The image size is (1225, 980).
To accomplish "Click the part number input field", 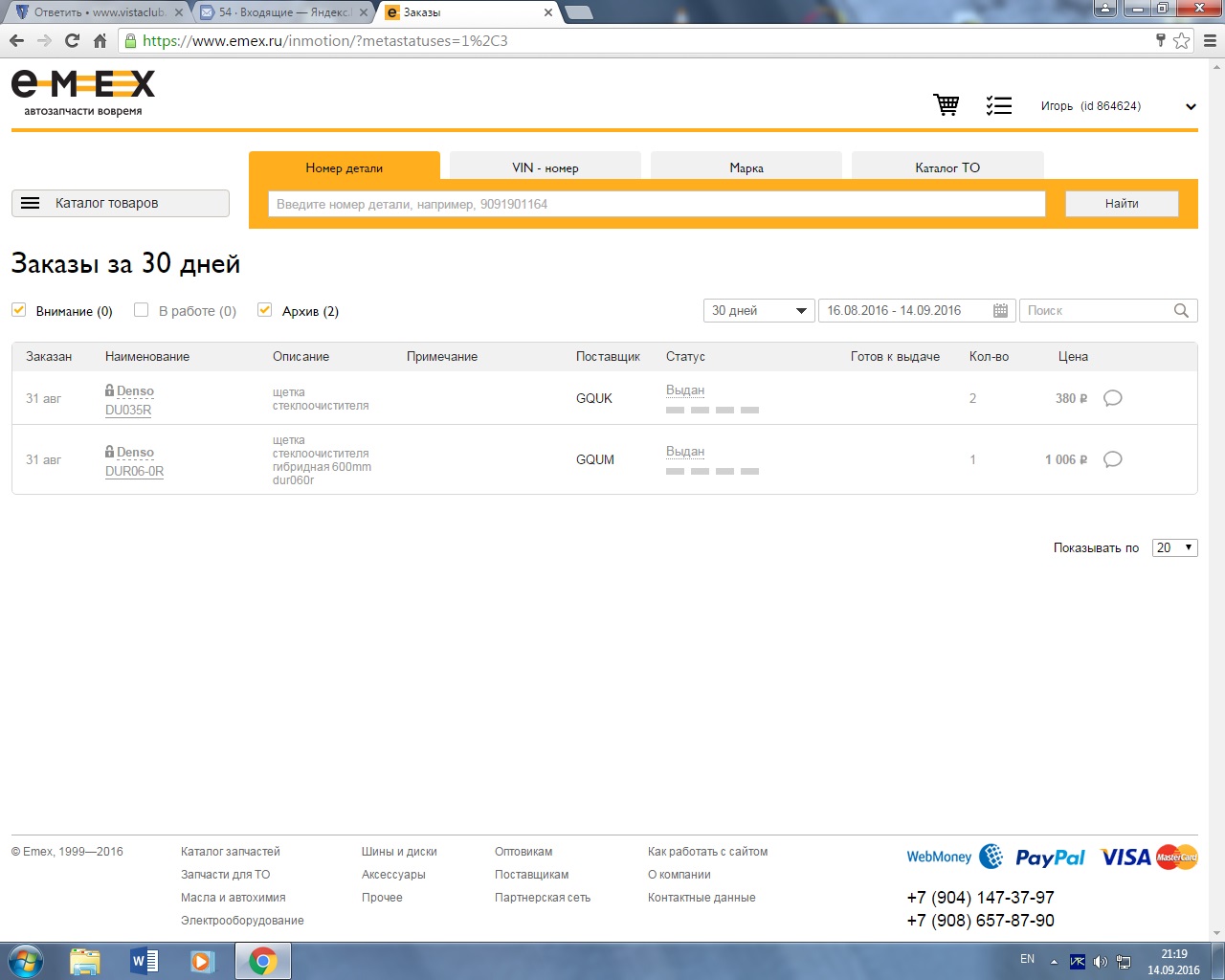I will click(x=656, y=204).
